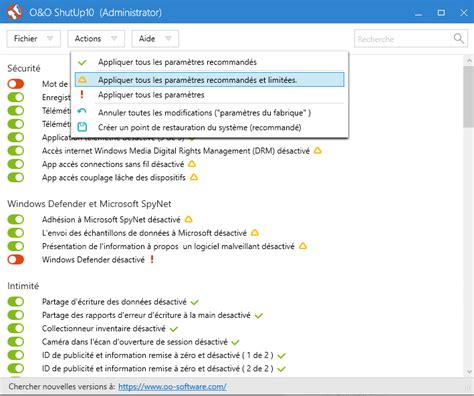The image size is (474, 396).
Task: Open the oo-software.com link
Action: tap(172, 387)
